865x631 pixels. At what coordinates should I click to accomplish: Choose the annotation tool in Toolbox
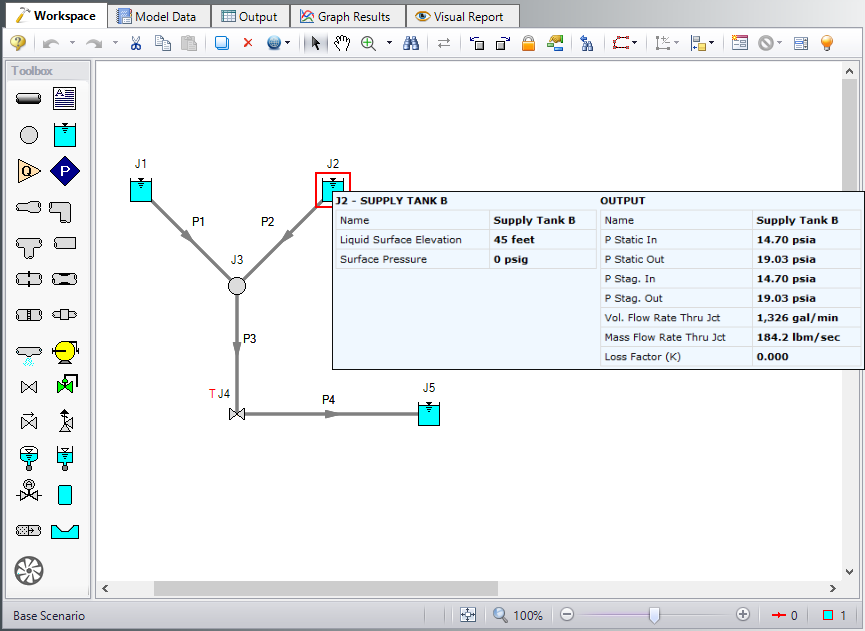click(65, 99)
